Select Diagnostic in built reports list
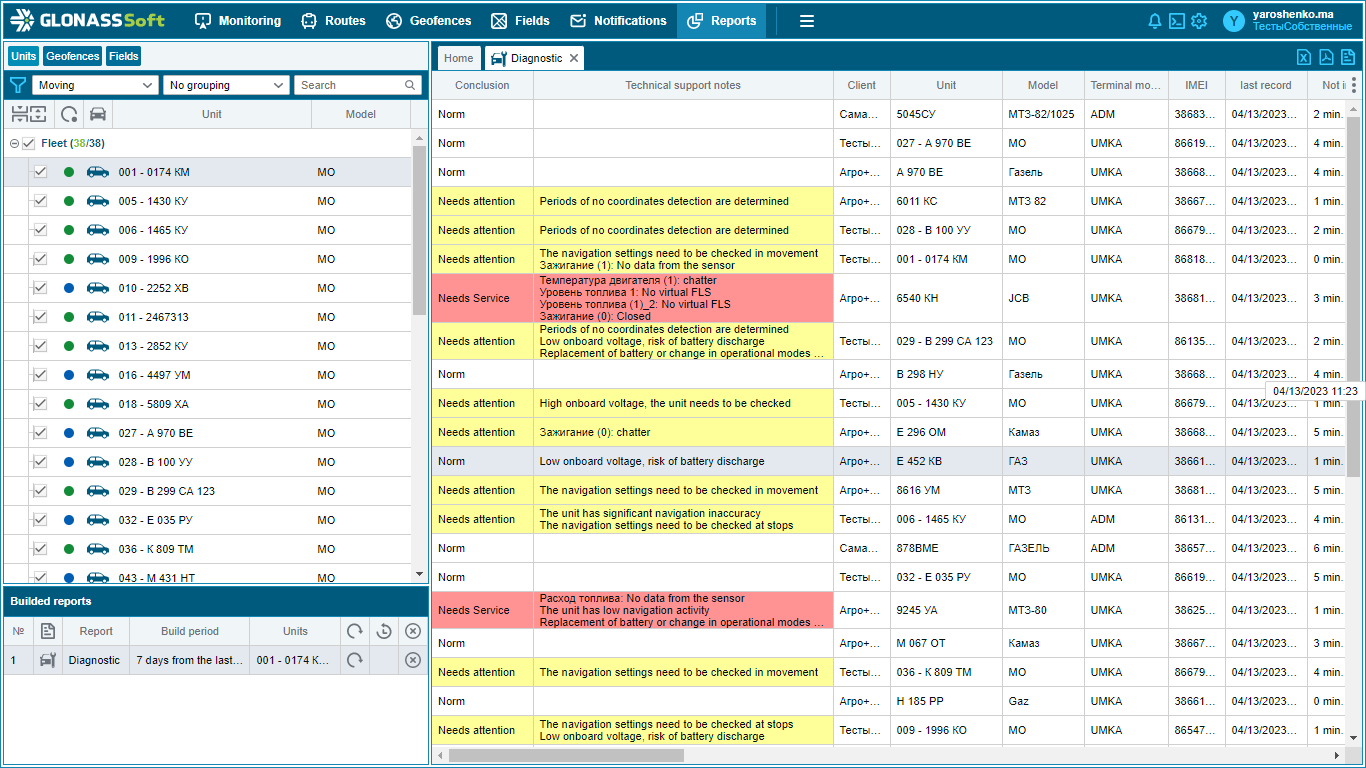This screenshot has height=768, width=1366. [94, 660]
